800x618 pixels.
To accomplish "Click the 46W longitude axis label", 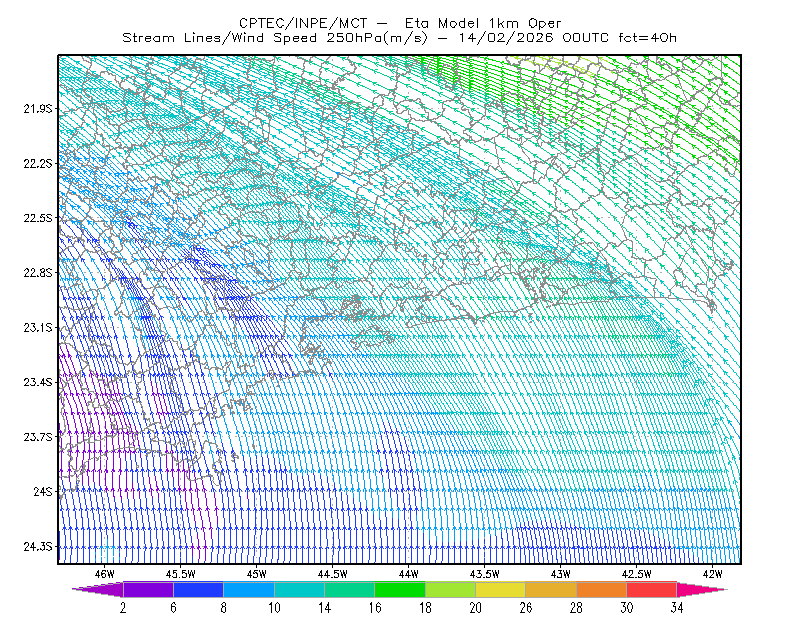I will tap(105, 574).
